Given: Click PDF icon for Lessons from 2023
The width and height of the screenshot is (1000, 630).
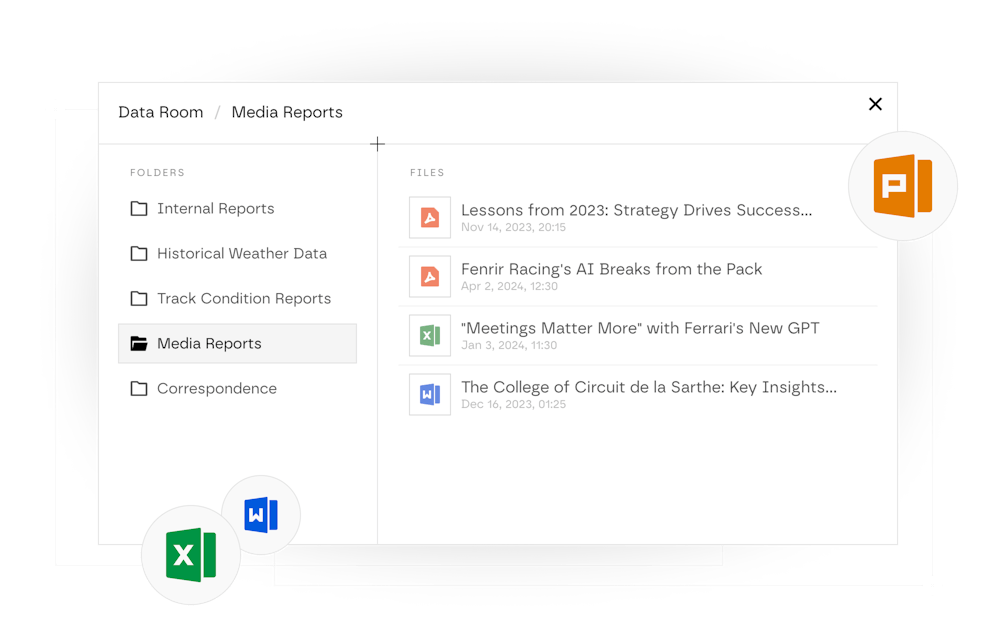Looking at the screenshot, I should pos(430,217).
